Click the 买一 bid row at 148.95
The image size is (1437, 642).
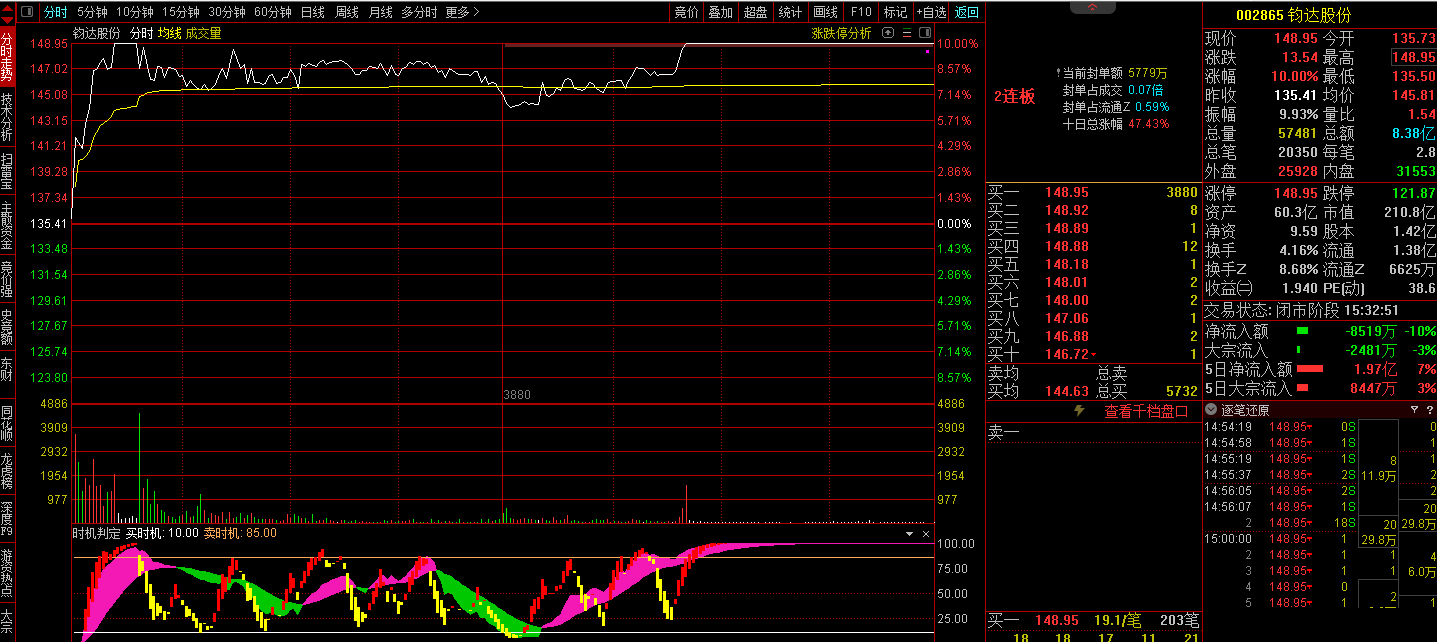click(1093, 192)
